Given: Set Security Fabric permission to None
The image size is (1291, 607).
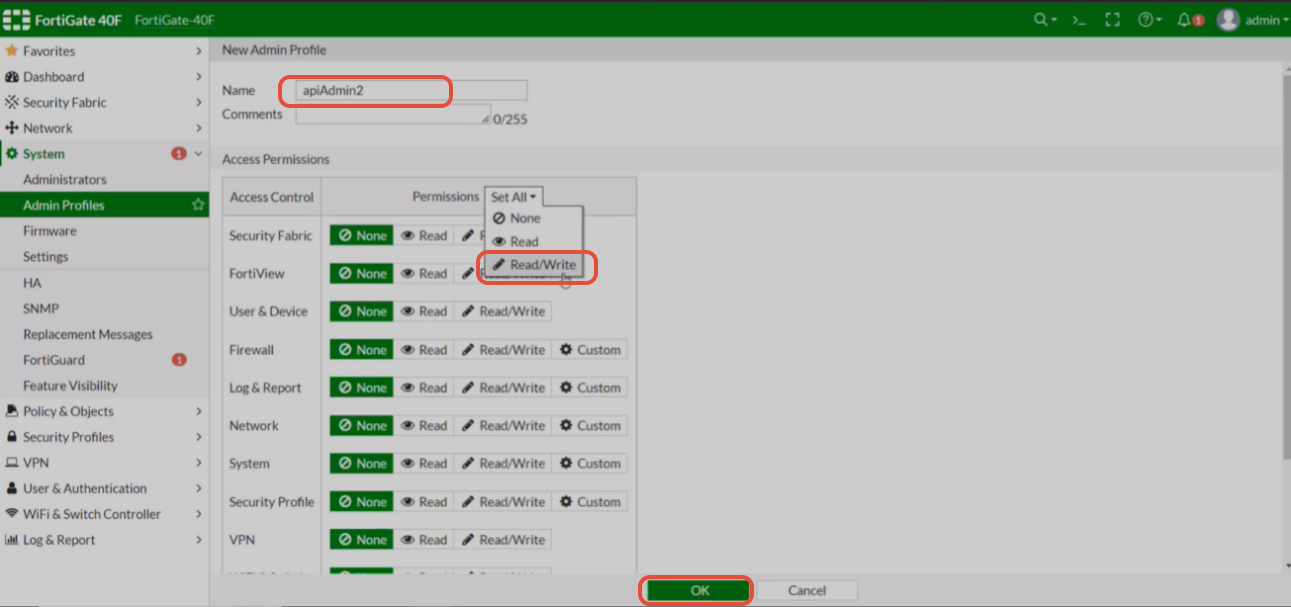Looking at the screenshot, I should pos(362,236).
